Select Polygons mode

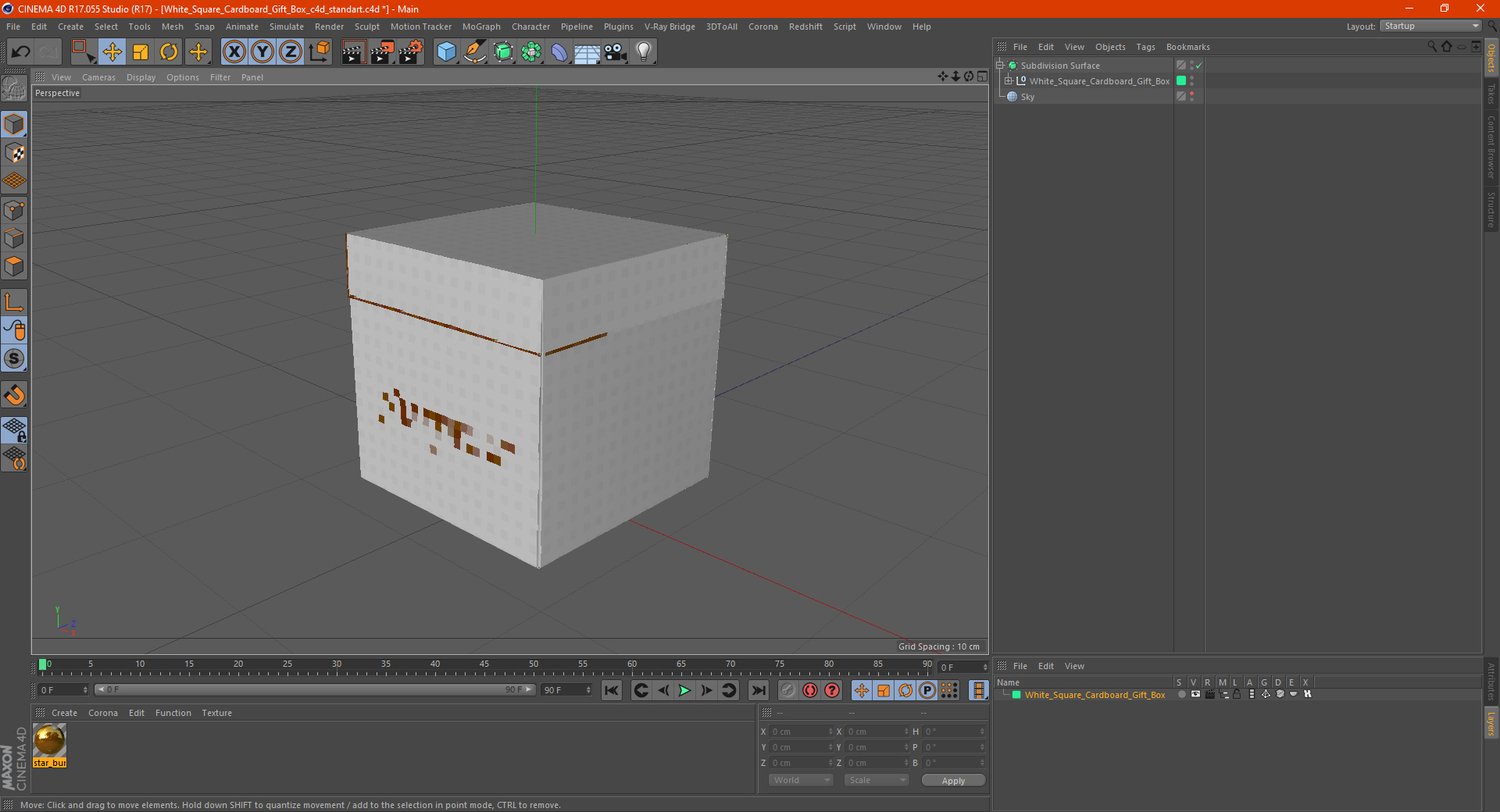[14, 267]
